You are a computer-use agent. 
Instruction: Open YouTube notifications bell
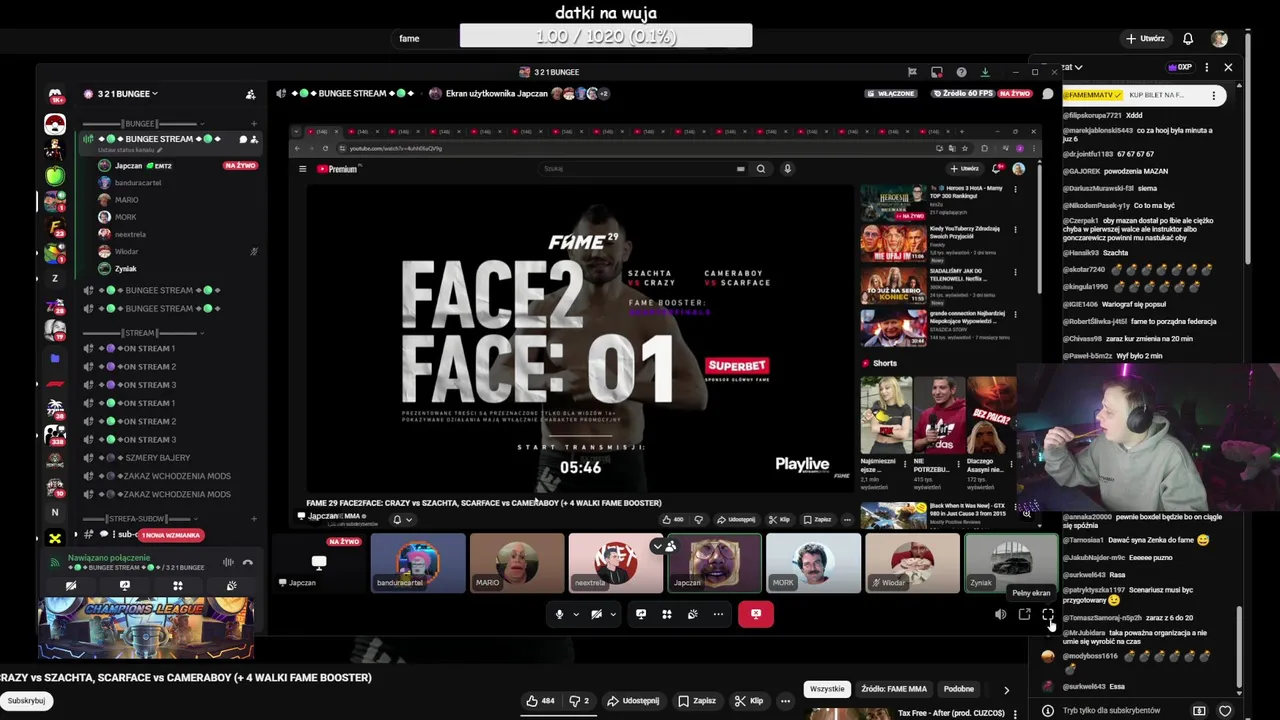(1188, 39)
